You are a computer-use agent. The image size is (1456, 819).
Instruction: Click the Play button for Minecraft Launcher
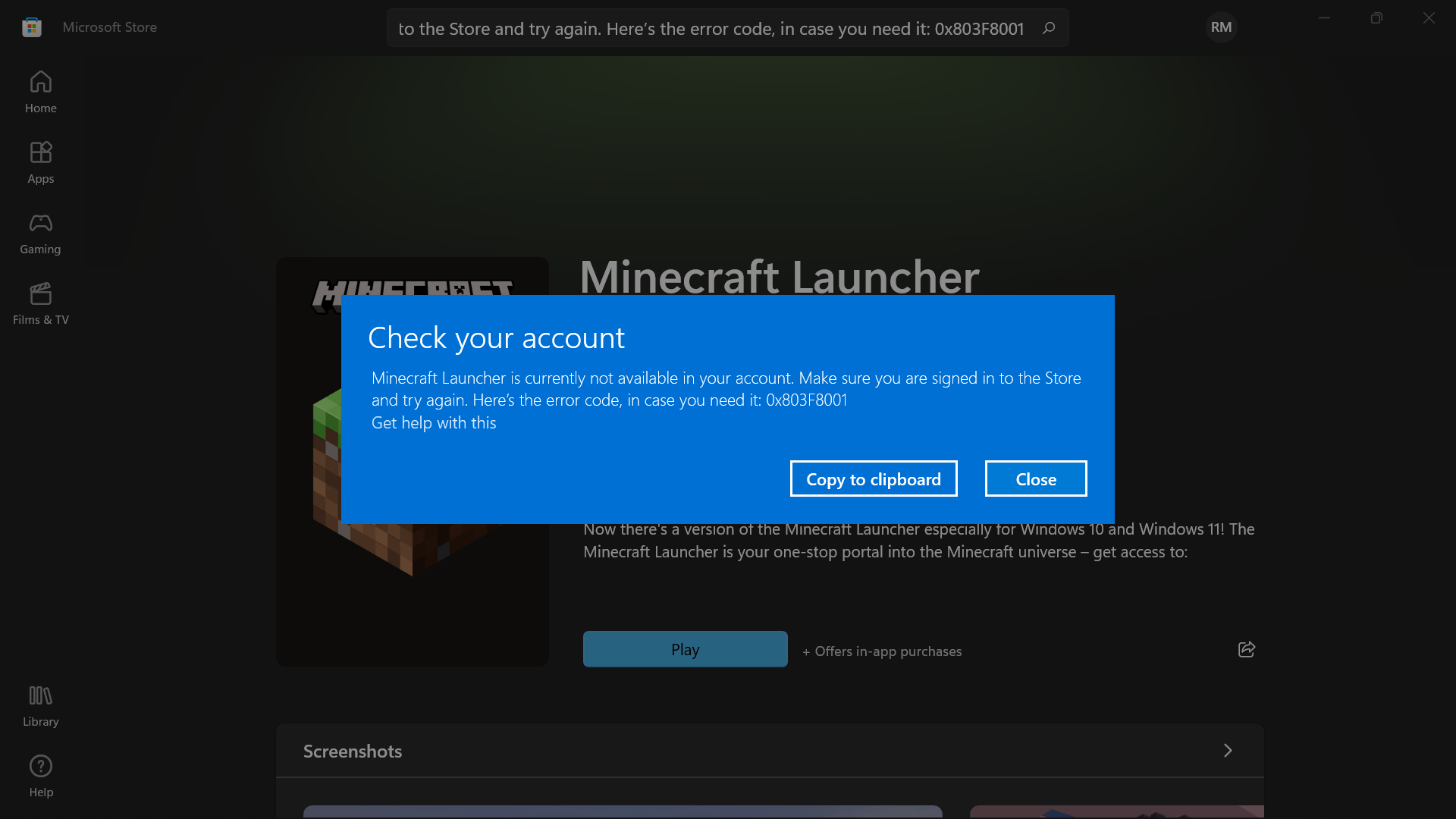click(x=685, y=649)
